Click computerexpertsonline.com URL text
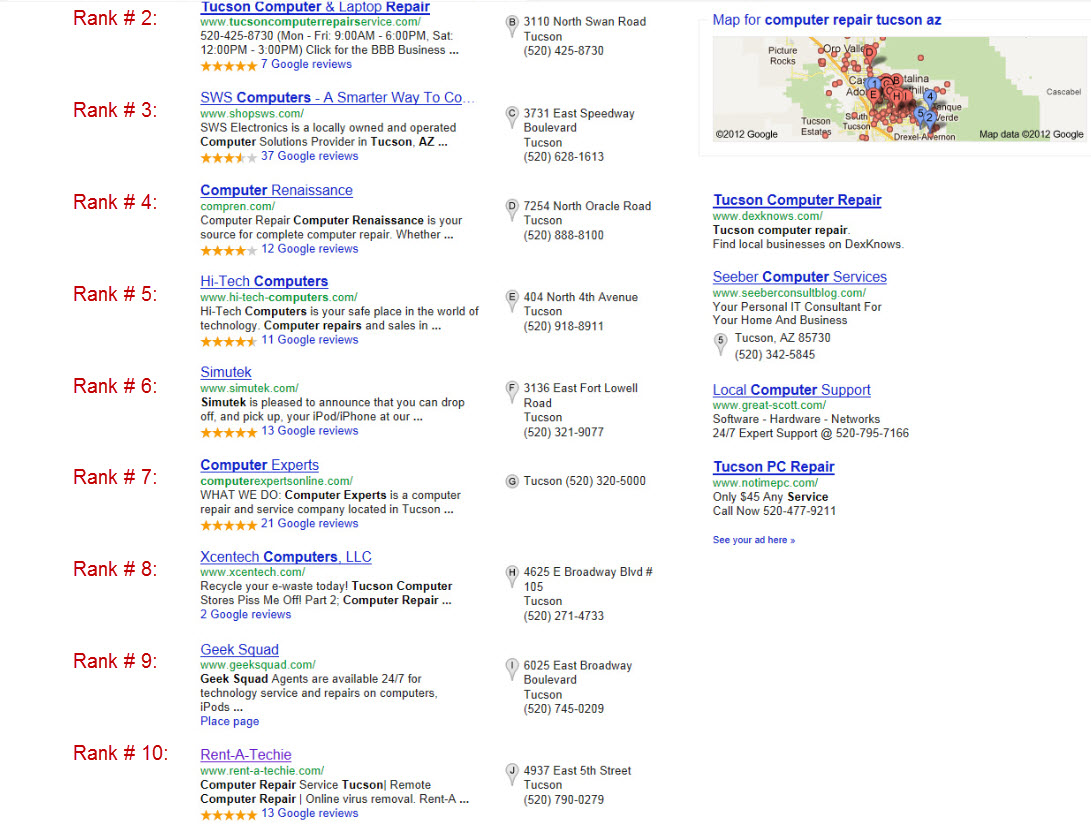 (276, 481)
